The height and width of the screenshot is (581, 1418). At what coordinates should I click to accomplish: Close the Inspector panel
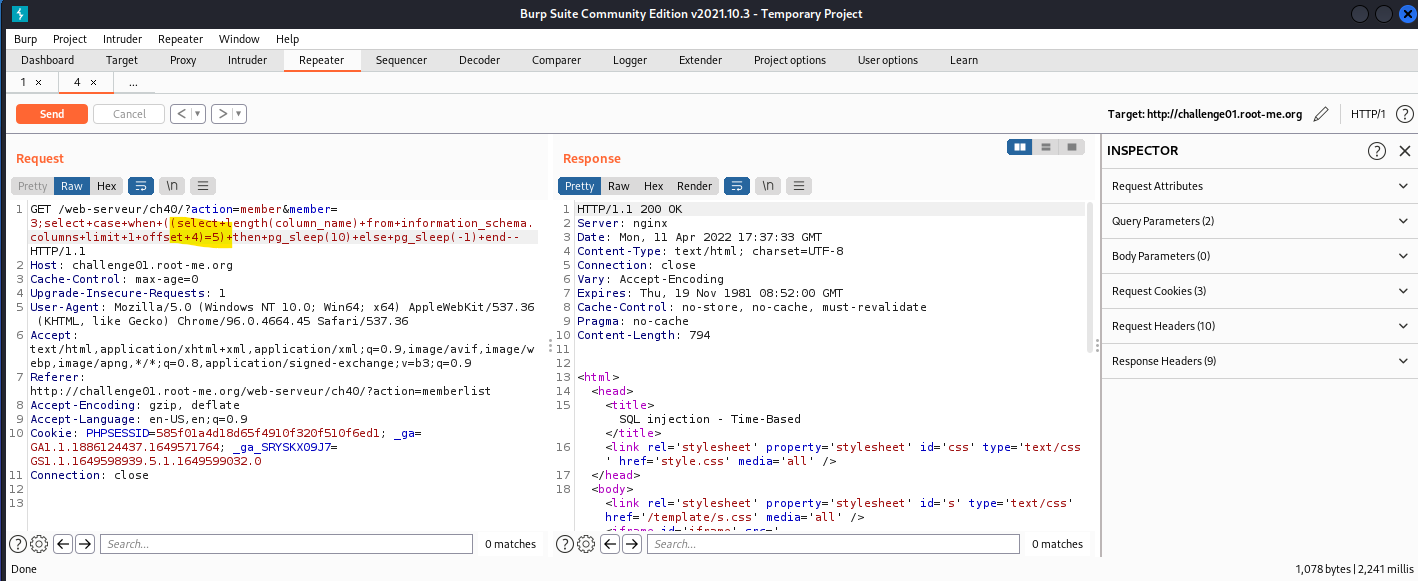1404,151
